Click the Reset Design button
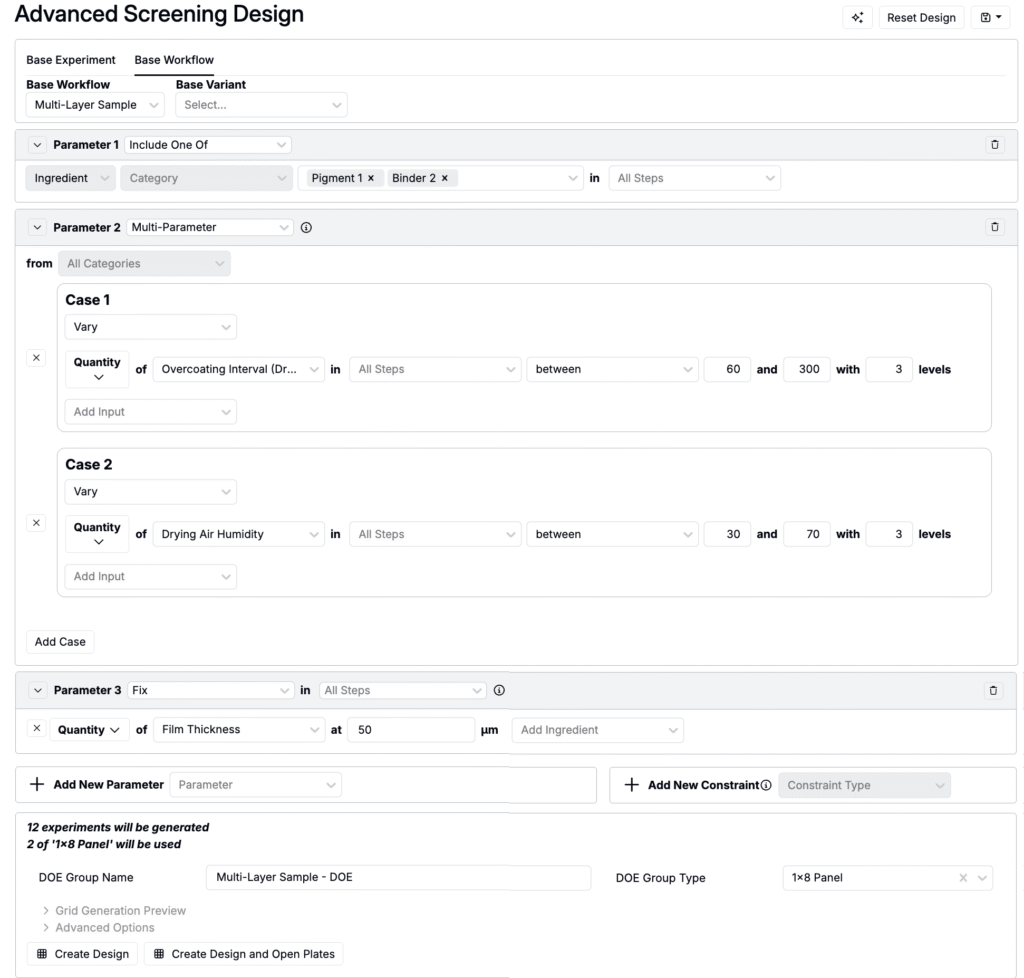The image size is (1024, 978). click(921, 18)
